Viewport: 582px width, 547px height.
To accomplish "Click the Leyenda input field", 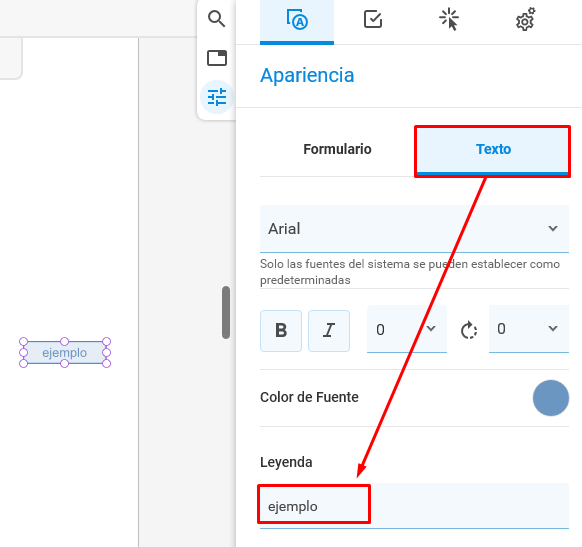I will (414, 506).
